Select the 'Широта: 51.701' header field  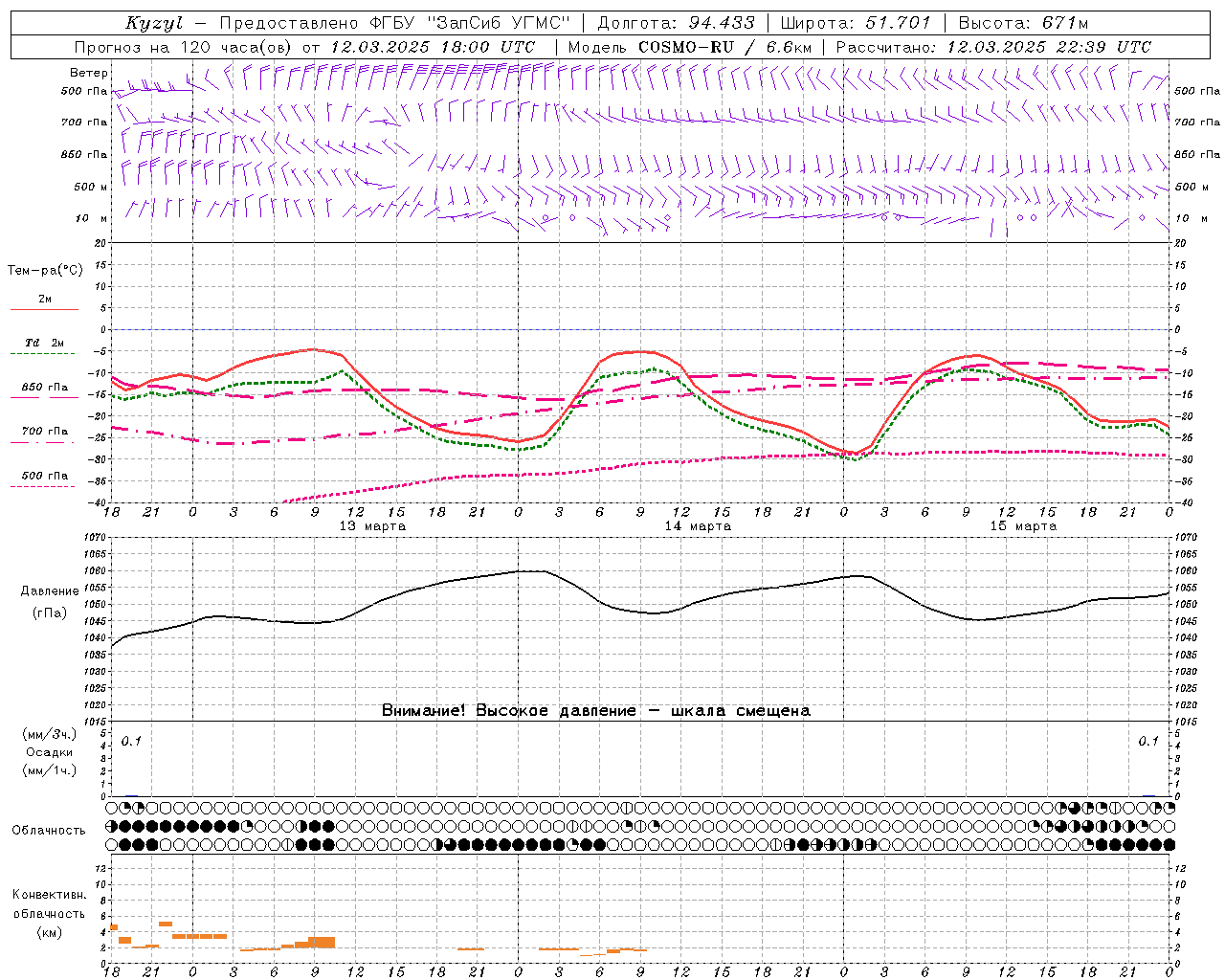pyautogui.click(x=856, y=23)
